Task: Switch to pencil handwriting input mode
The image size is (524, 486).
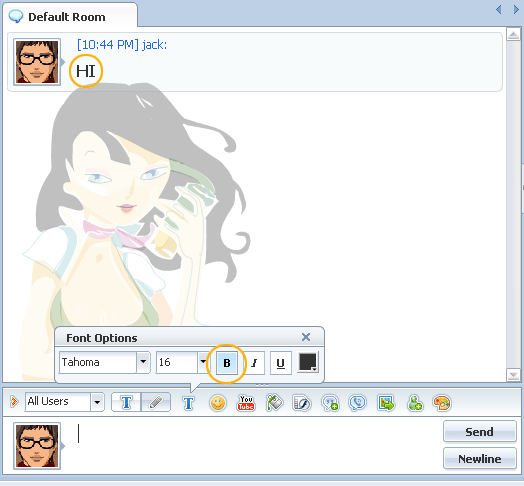Action: (156, 402)
